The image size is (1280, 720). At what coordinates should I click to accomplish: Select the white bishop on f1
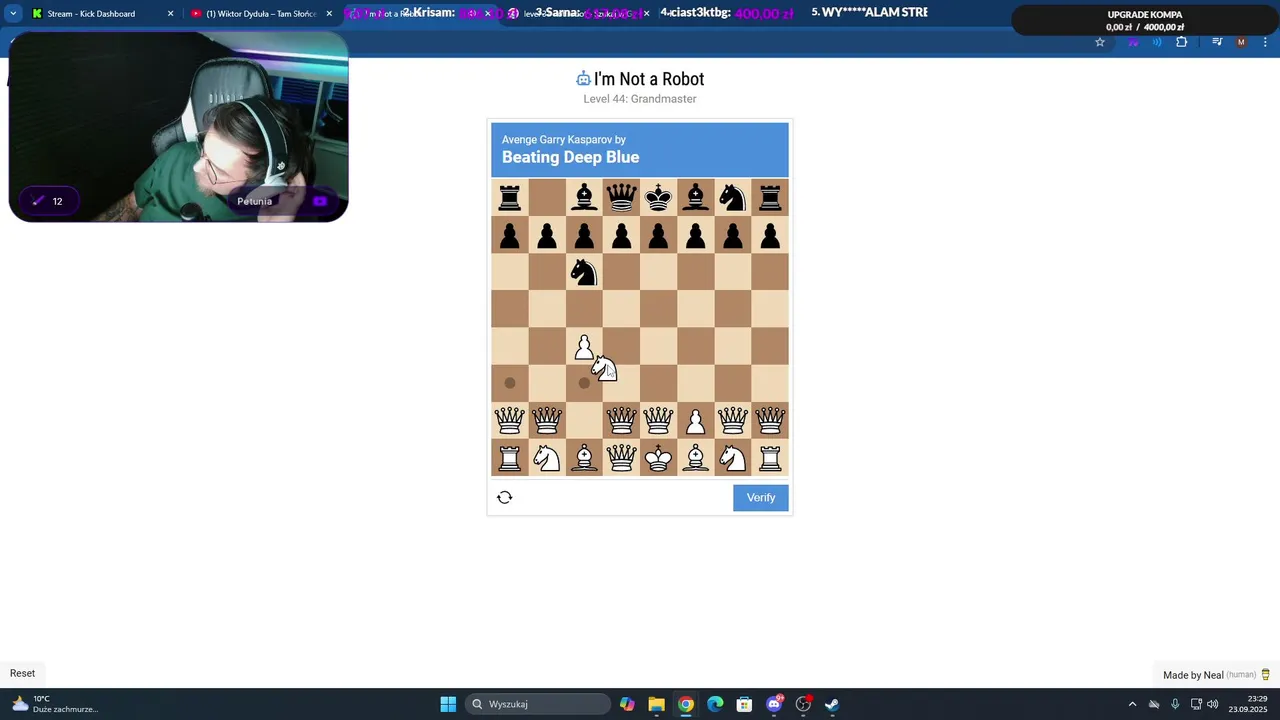696,458
